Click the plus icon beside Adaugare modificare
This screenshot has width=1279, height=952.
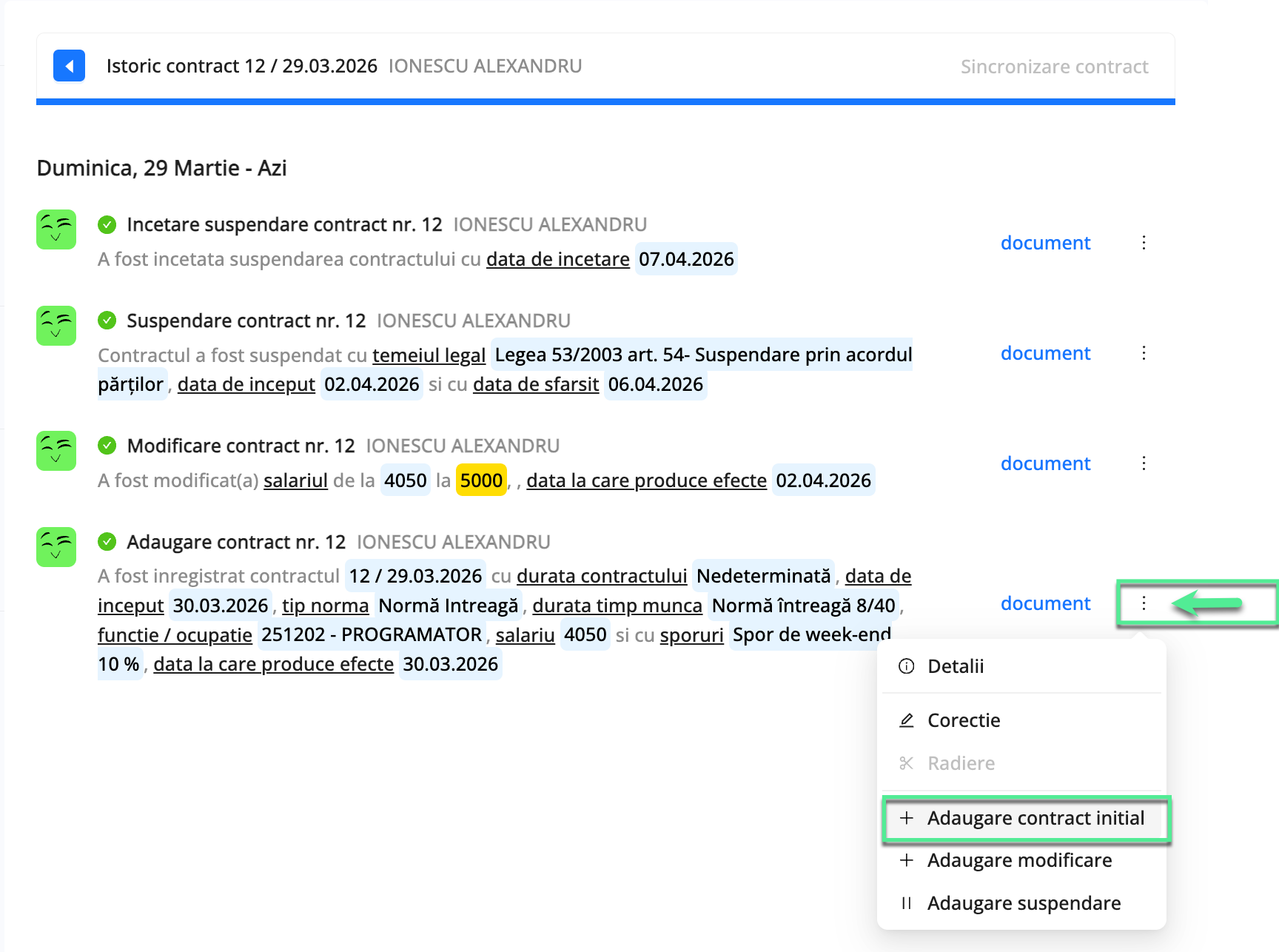[x=906, y=860]
